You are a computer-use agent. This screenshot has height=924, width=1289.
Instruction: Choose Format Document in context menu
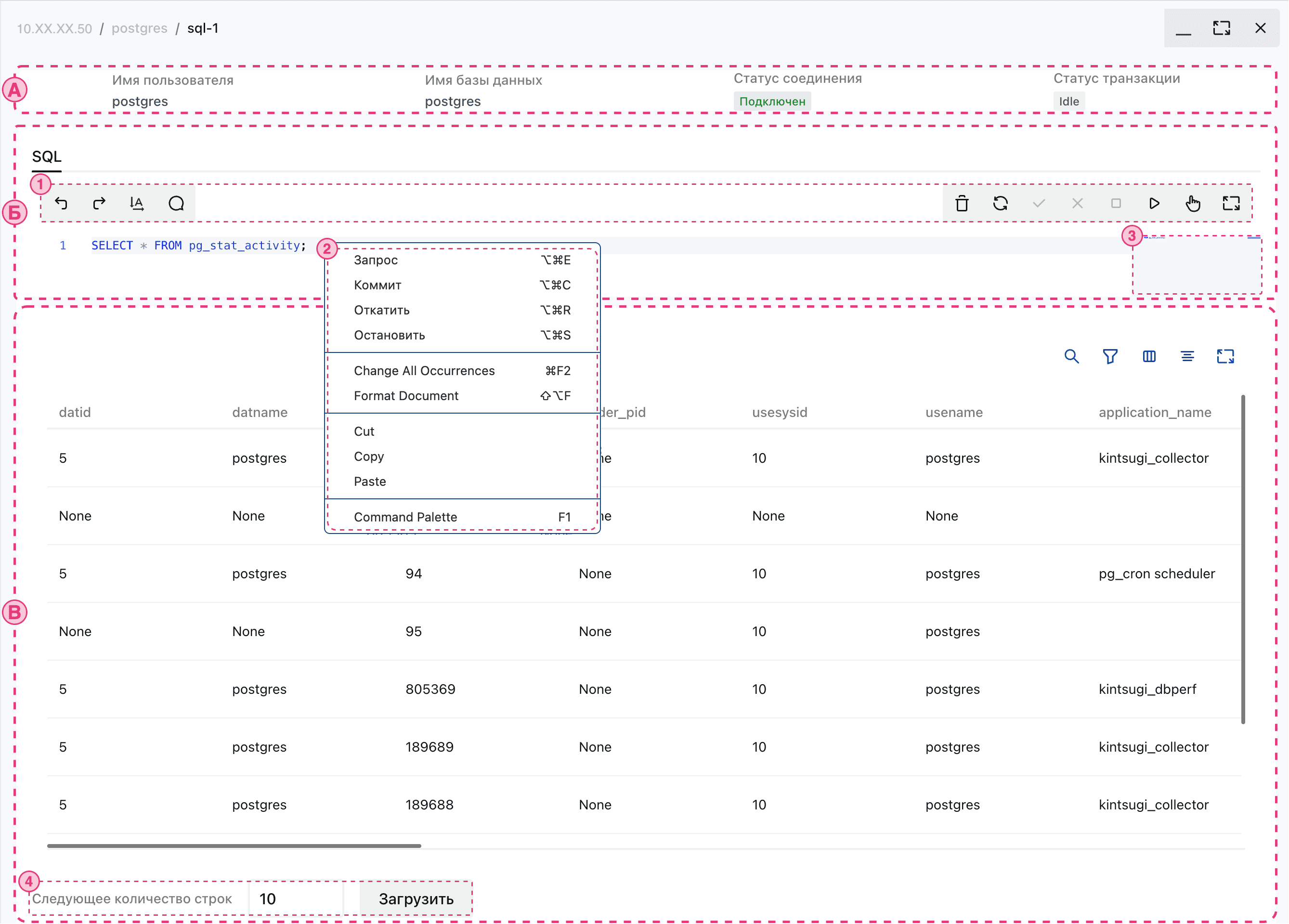tap(406, 396)
